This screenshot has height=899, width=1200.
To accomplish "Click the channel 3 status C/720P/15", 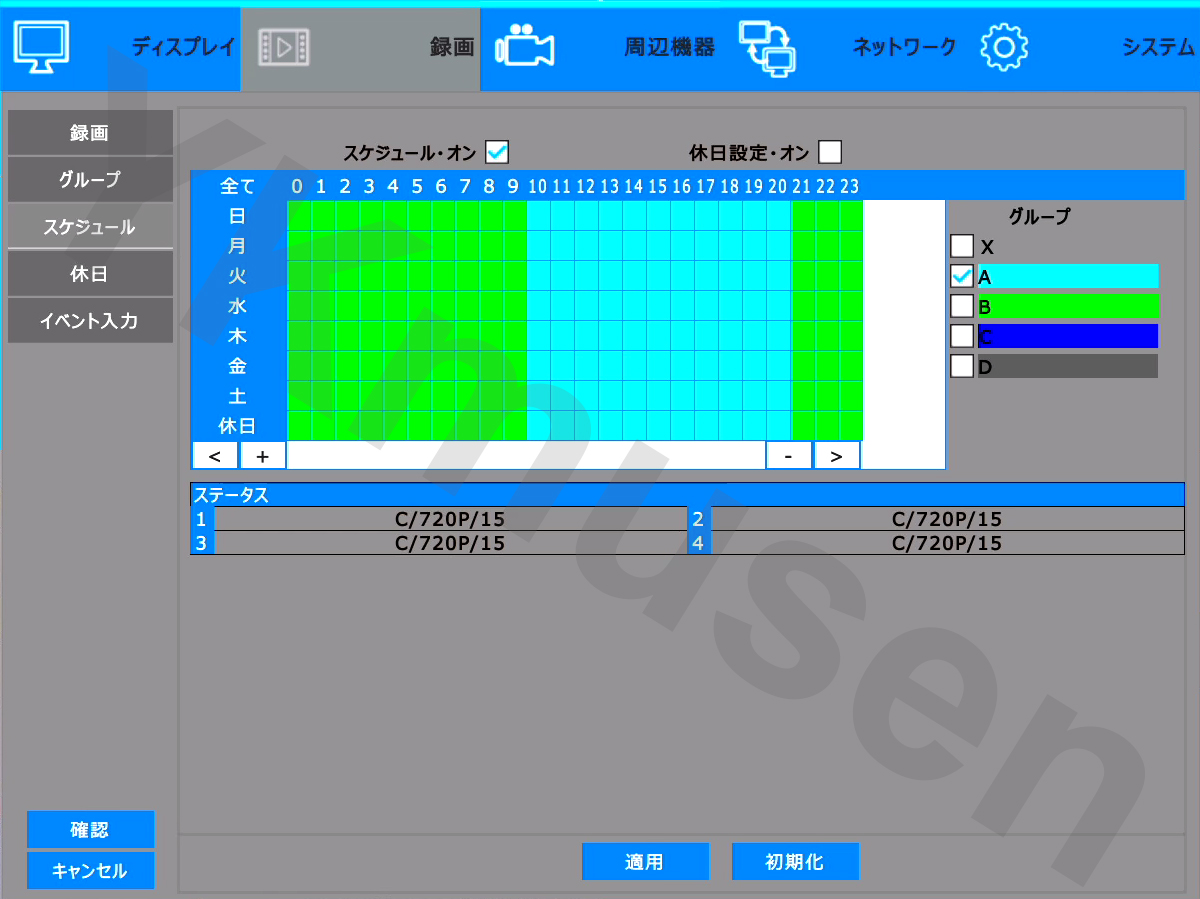I will [450, 543].
